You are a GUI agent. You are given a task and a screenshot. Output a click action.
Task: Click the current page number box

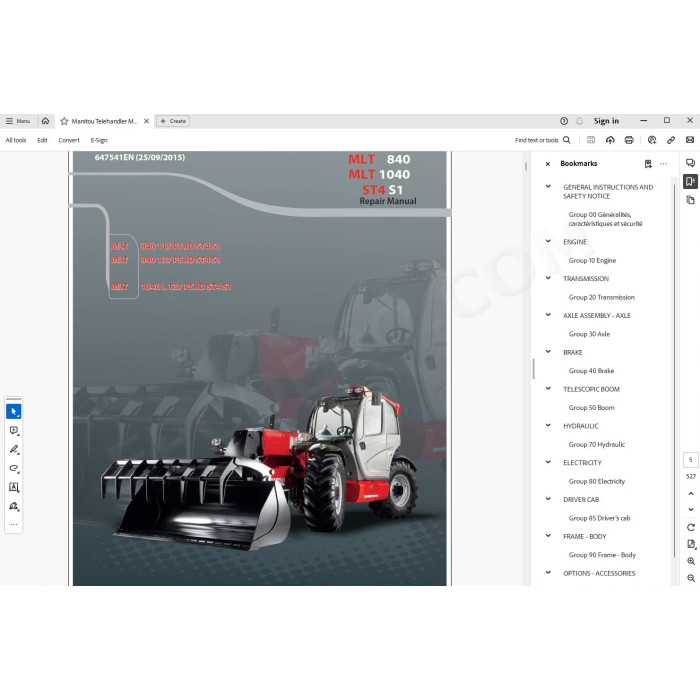[691, 460]
